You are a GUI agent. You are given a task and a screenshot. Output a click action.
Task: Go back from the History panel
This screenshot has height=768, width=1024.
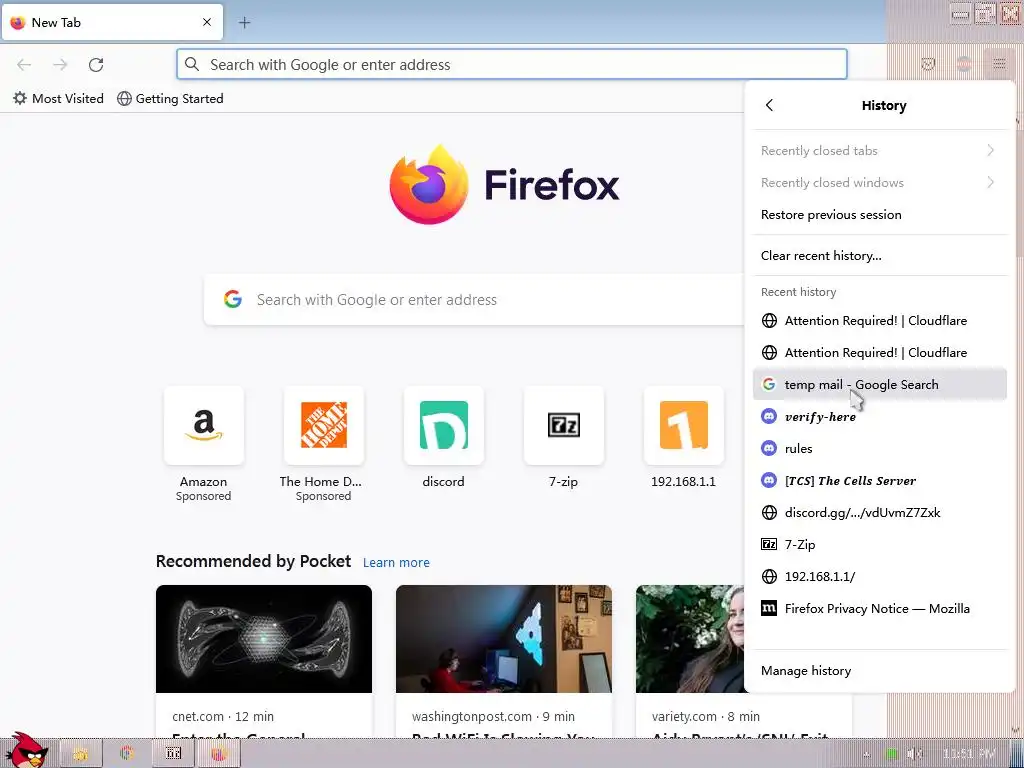point(769,105)
